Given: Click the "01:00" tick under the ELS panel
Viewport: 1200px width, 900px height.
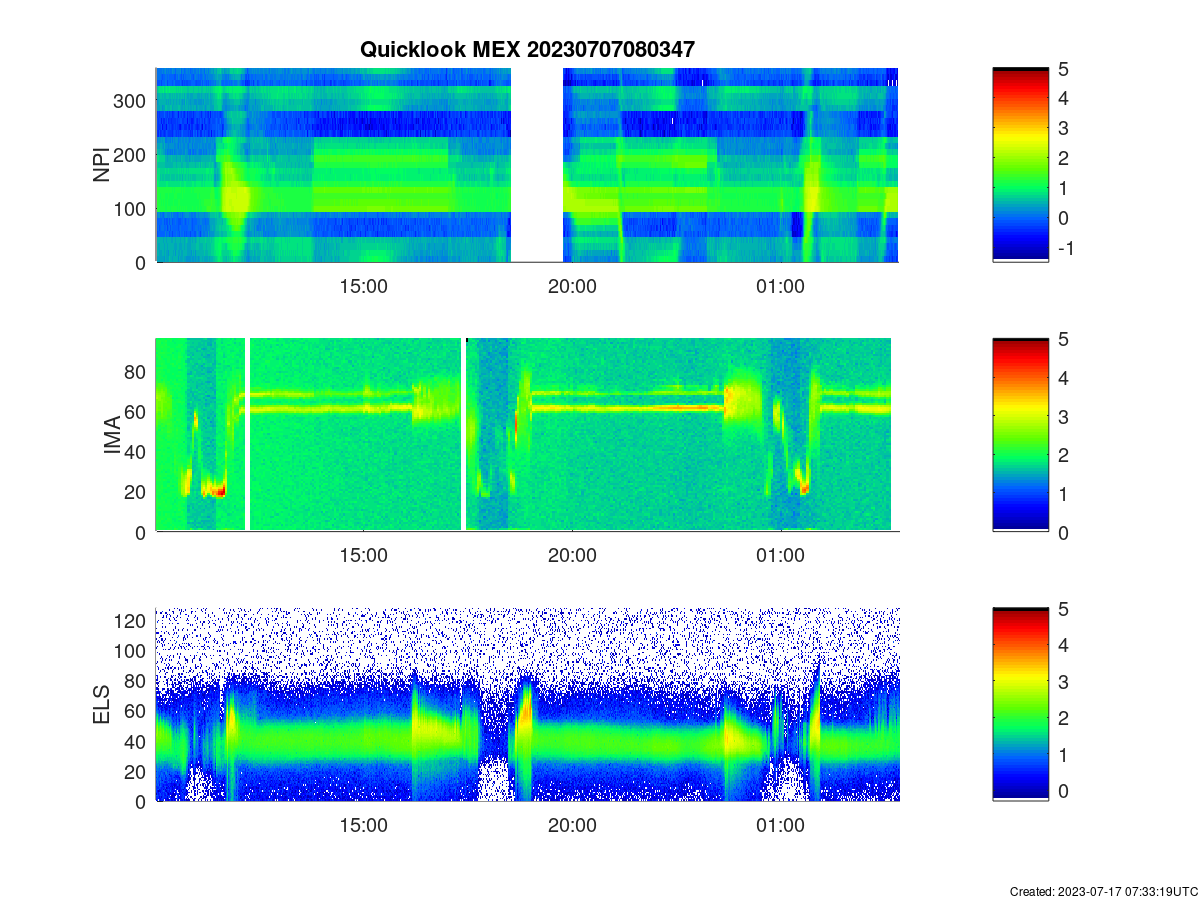Looking at the screenshot, I should [x=780, y=826].
